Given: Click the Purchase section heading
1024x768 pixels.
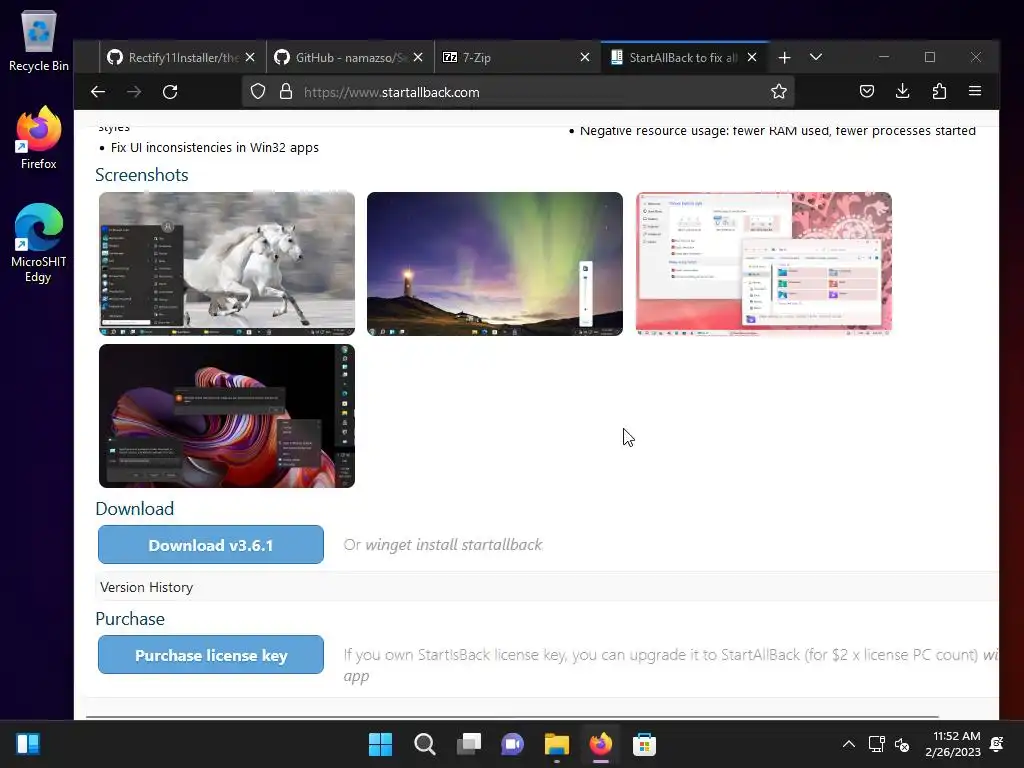Looking at the screenshot, I should click(x=130, y=619).
